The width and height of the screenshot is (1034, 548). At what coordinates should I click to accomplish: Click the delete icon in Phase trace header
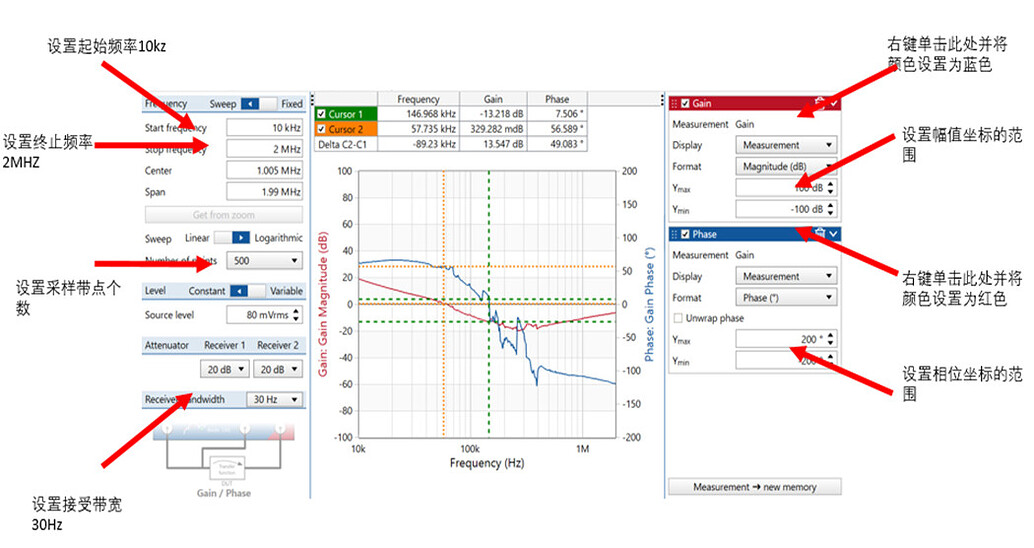pos(819,234)
